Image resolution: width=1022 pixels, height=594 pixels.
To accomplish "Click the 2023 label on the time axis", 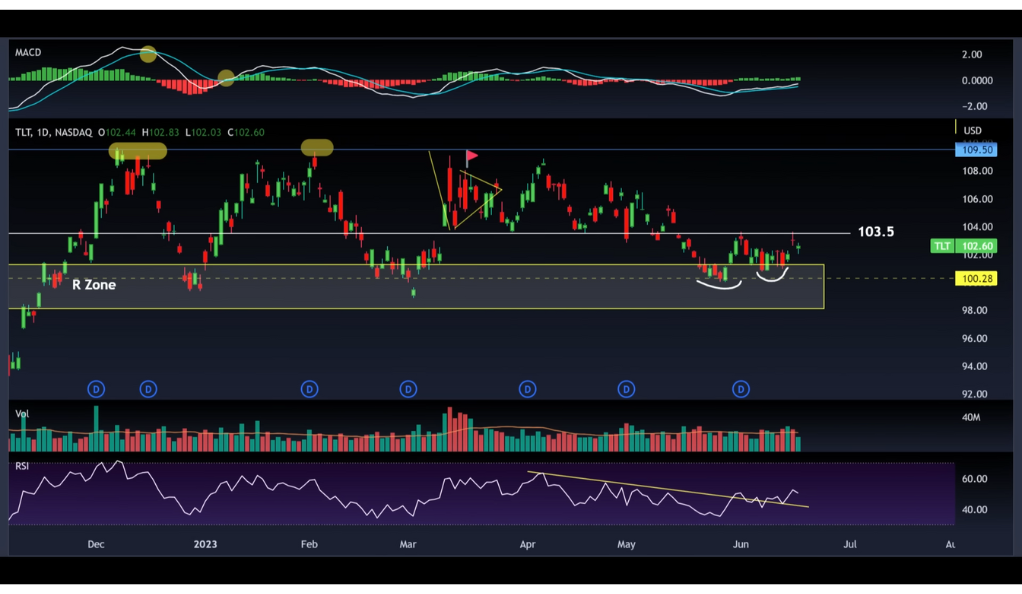I will (x=205, y=544).
